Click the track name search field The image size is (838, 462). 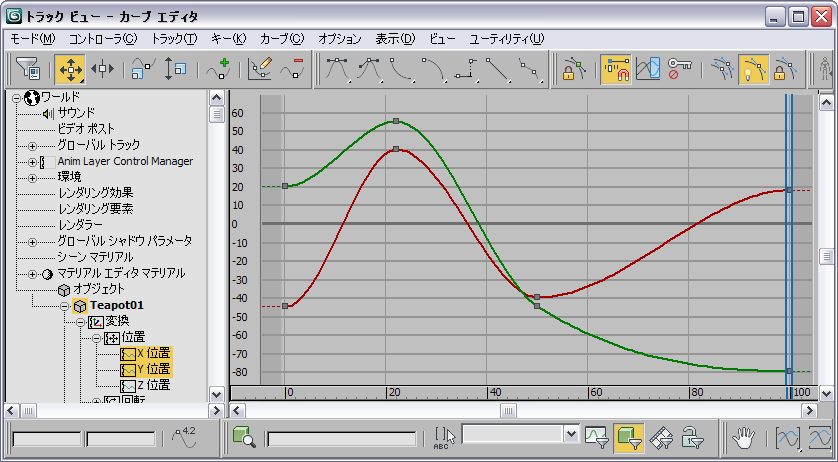342,439
